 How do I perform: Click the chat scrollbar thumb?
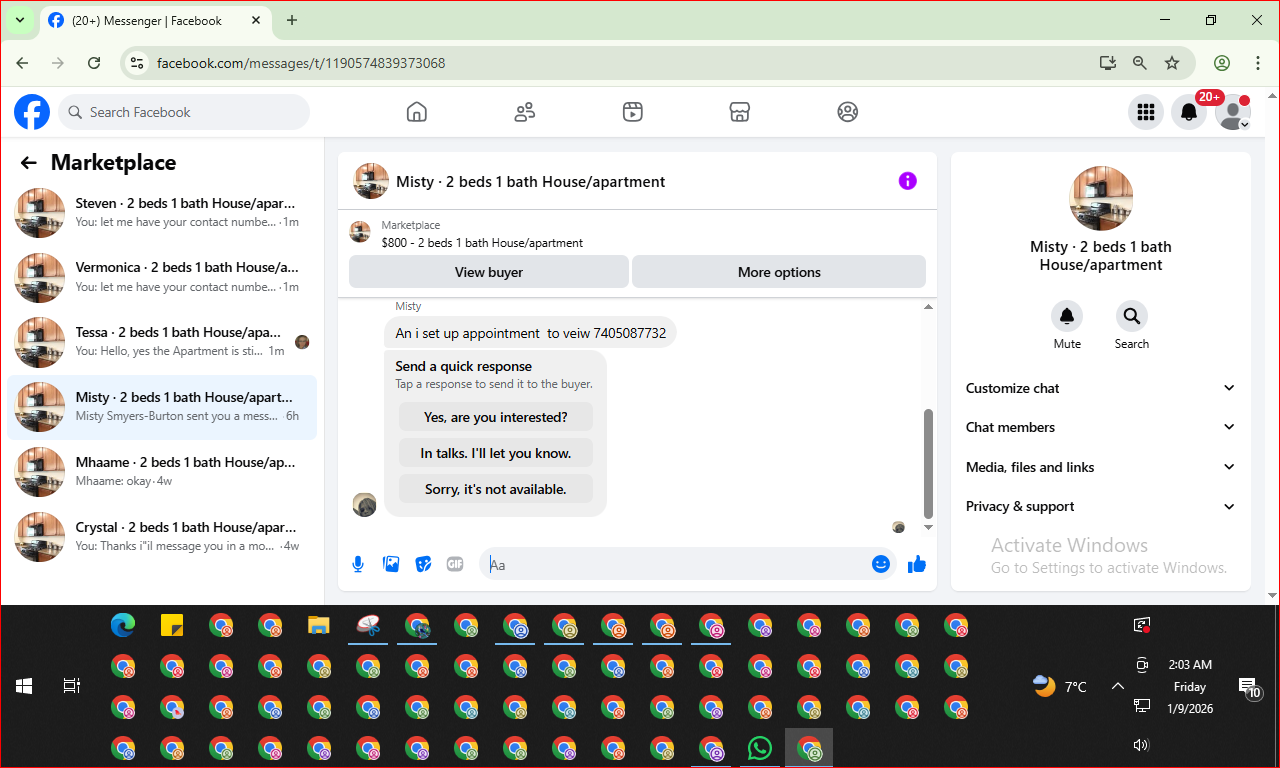tap(928, 463)
